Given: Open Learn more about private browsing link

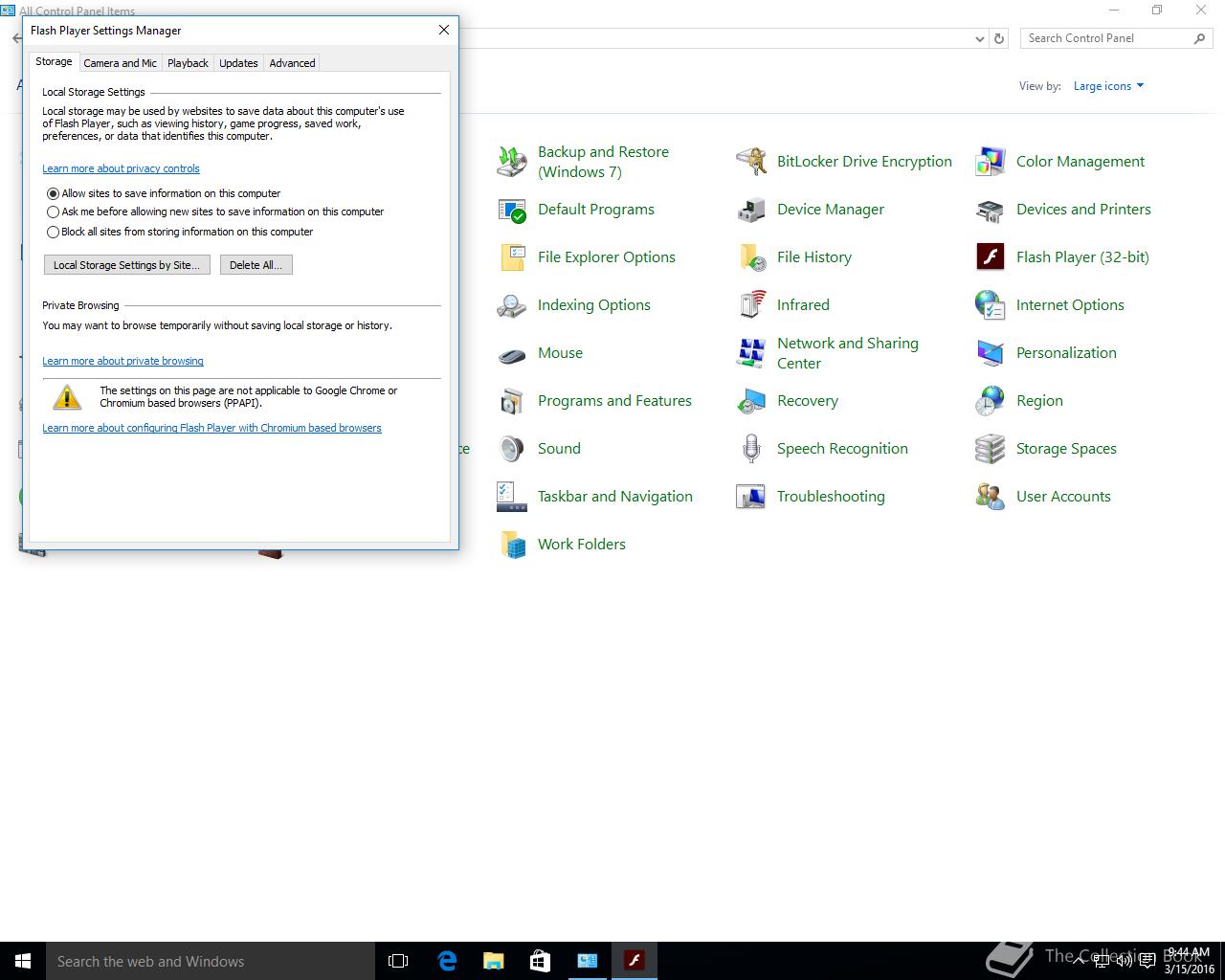Looking at the screenshot, I should point(122,361).
